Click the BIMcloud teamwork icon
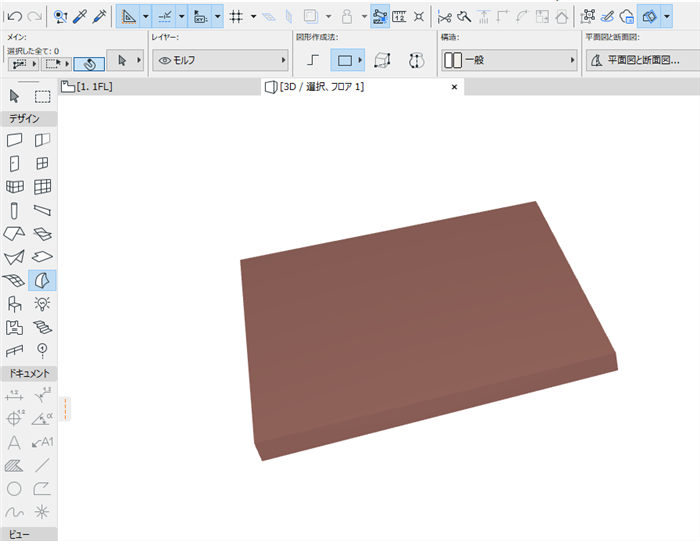 pyautogui.click(x=627, y=17)
